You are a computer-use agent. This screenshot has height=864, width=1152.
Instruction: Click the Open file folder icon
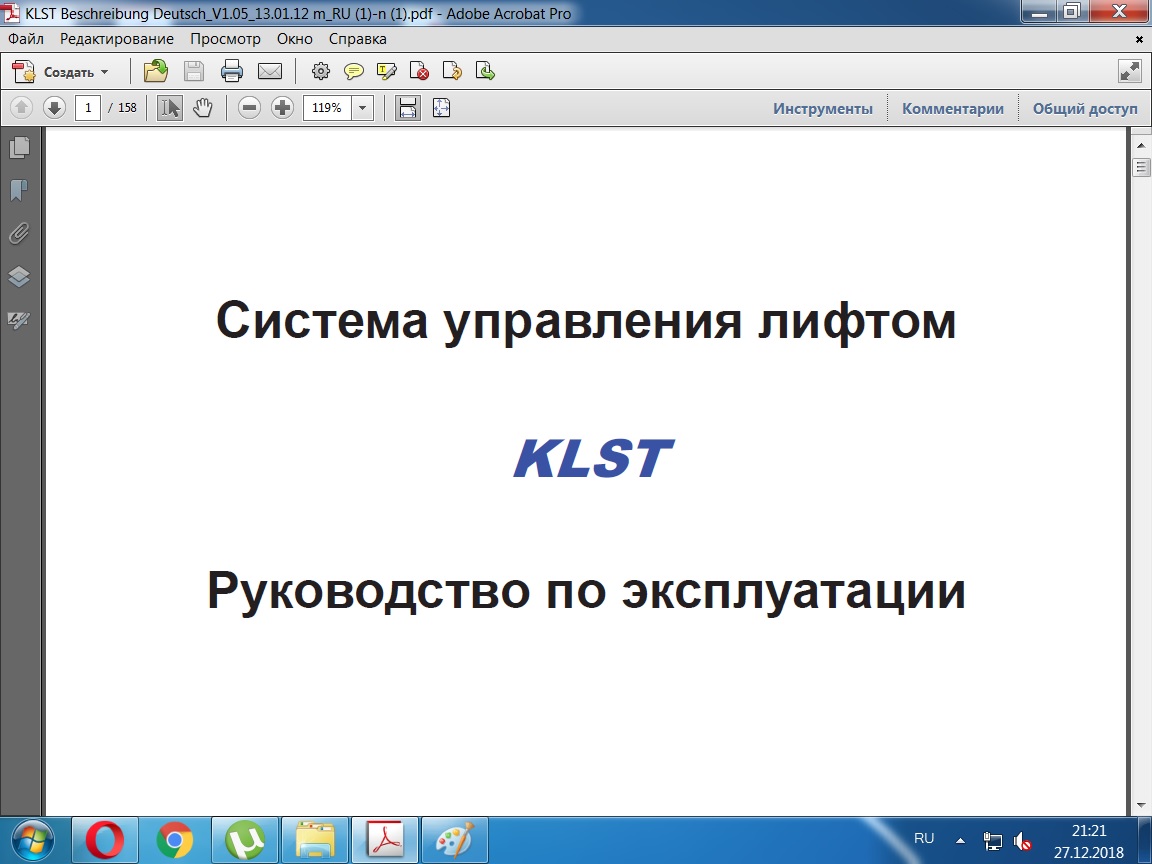tap(156, 71)
